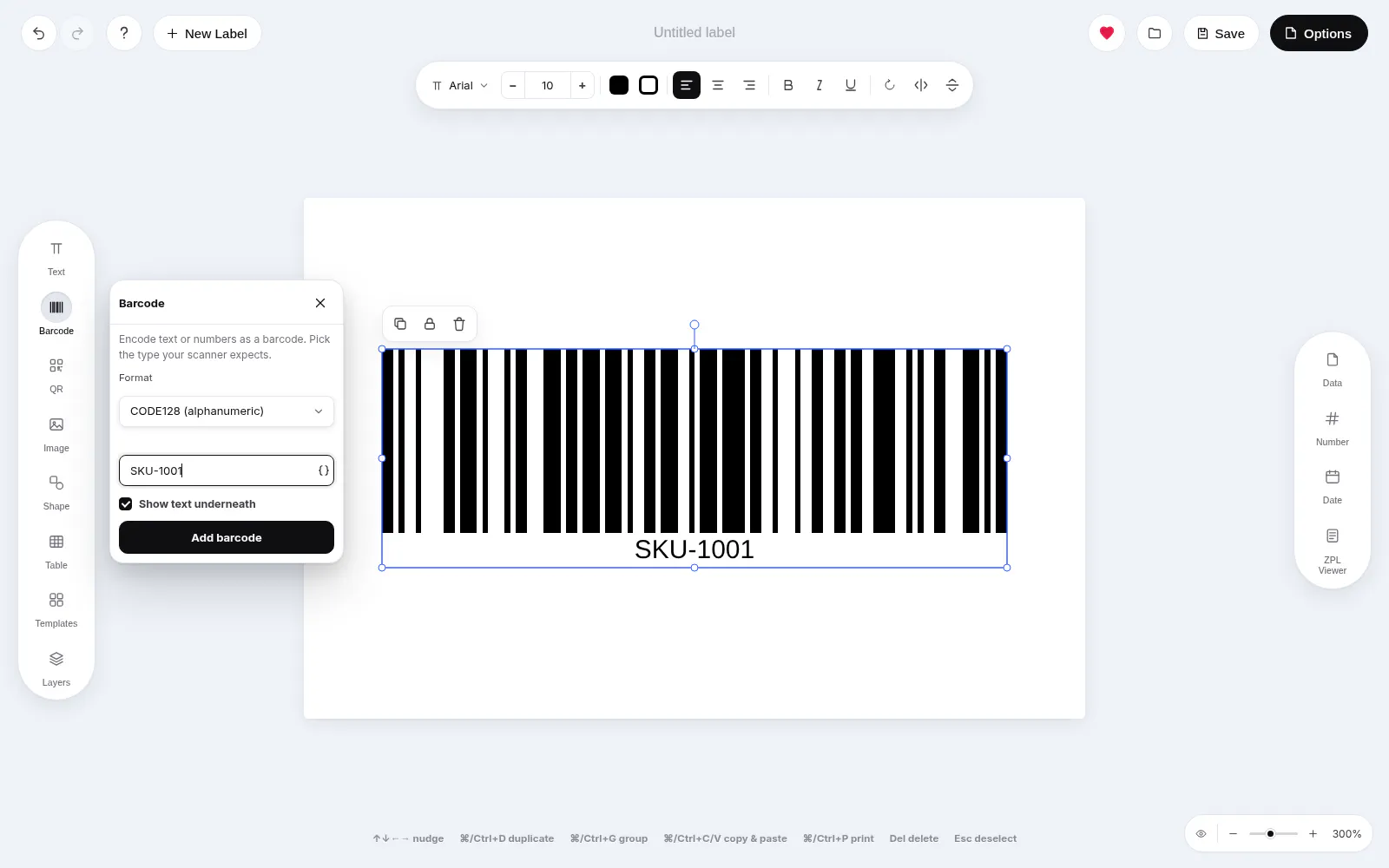Toggle underline formatting
The height and width of the screenshot is (868, 1389).
coord(851,85)
